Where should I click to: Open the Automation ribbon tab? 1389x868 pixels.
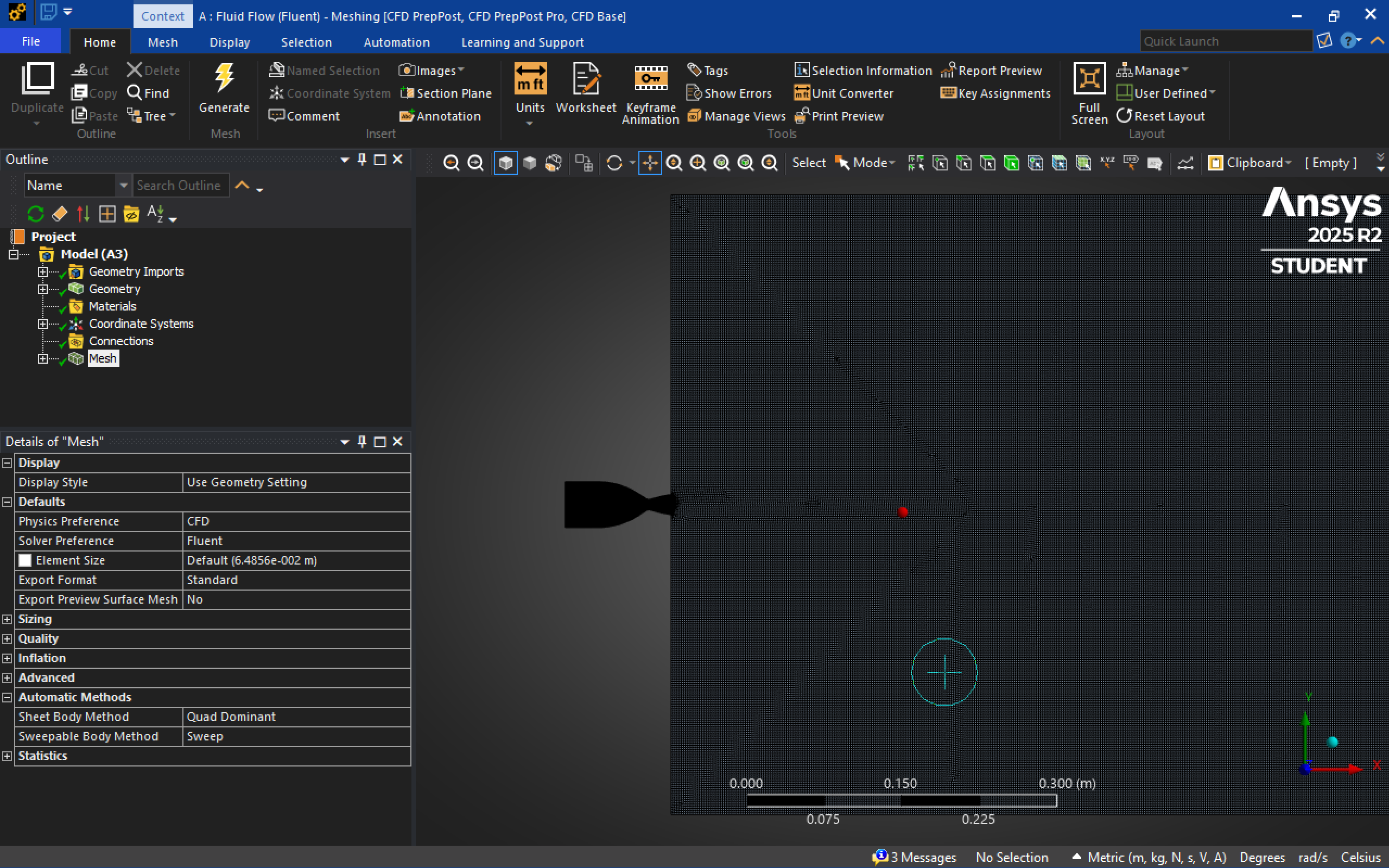click(396, 42)
